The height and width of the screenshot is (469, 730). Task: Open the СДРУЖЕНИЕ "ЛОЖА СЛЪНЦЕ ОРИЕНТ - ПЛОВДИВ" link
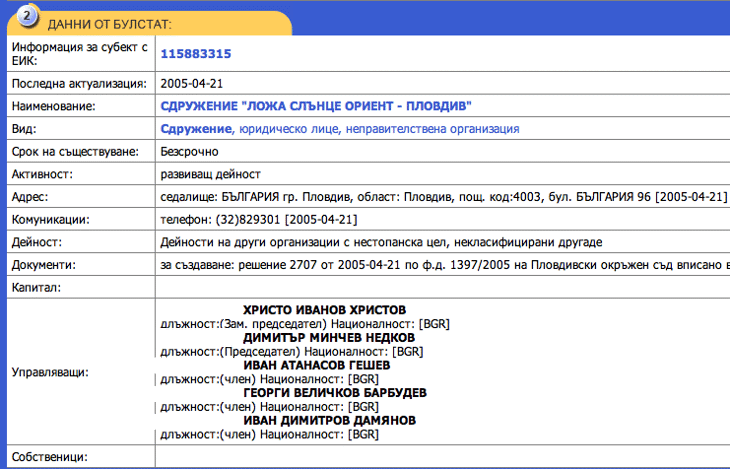click(x=316, y=106)
